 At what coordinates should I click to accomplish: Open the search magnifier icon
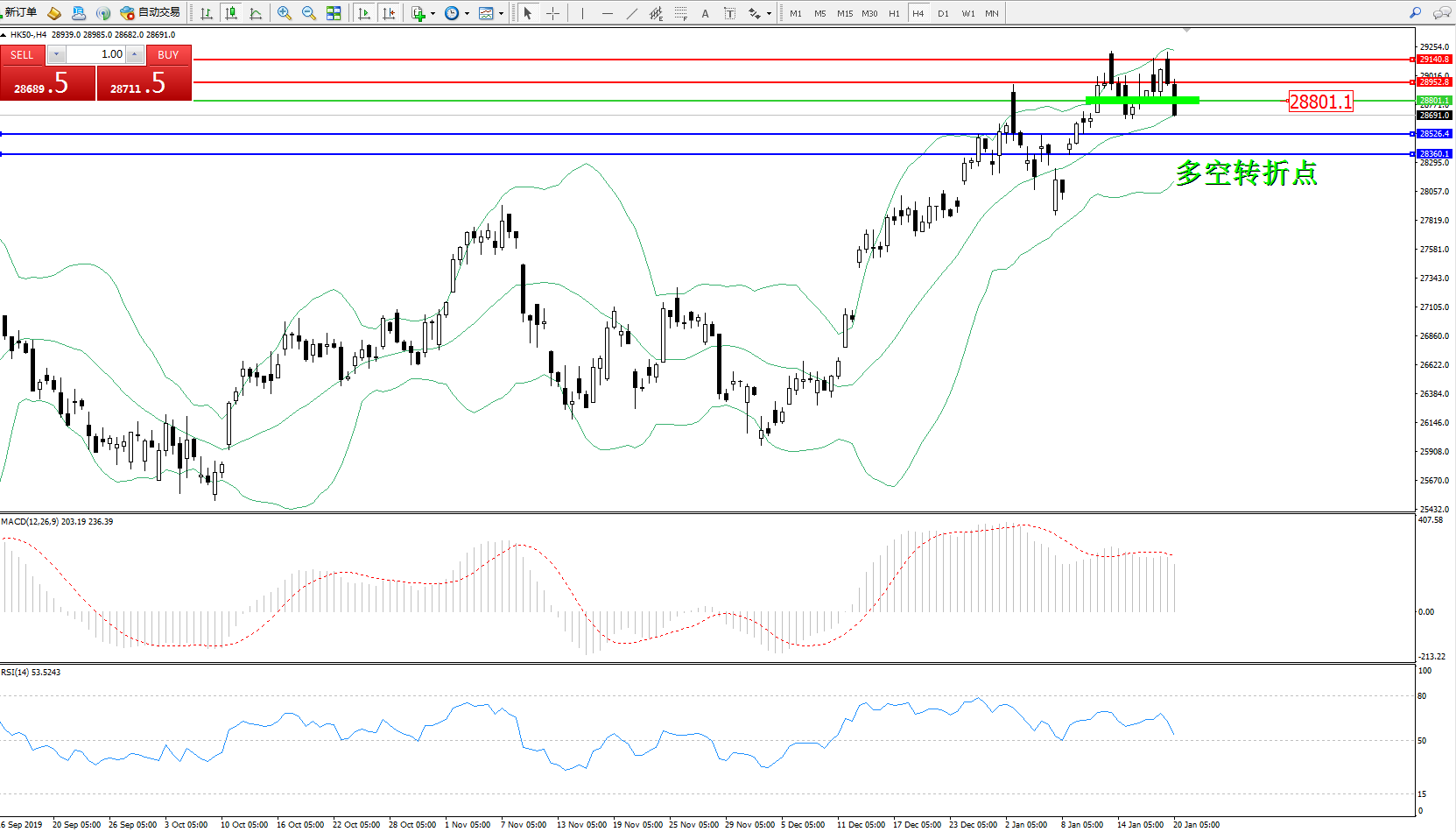(1415, 13)
